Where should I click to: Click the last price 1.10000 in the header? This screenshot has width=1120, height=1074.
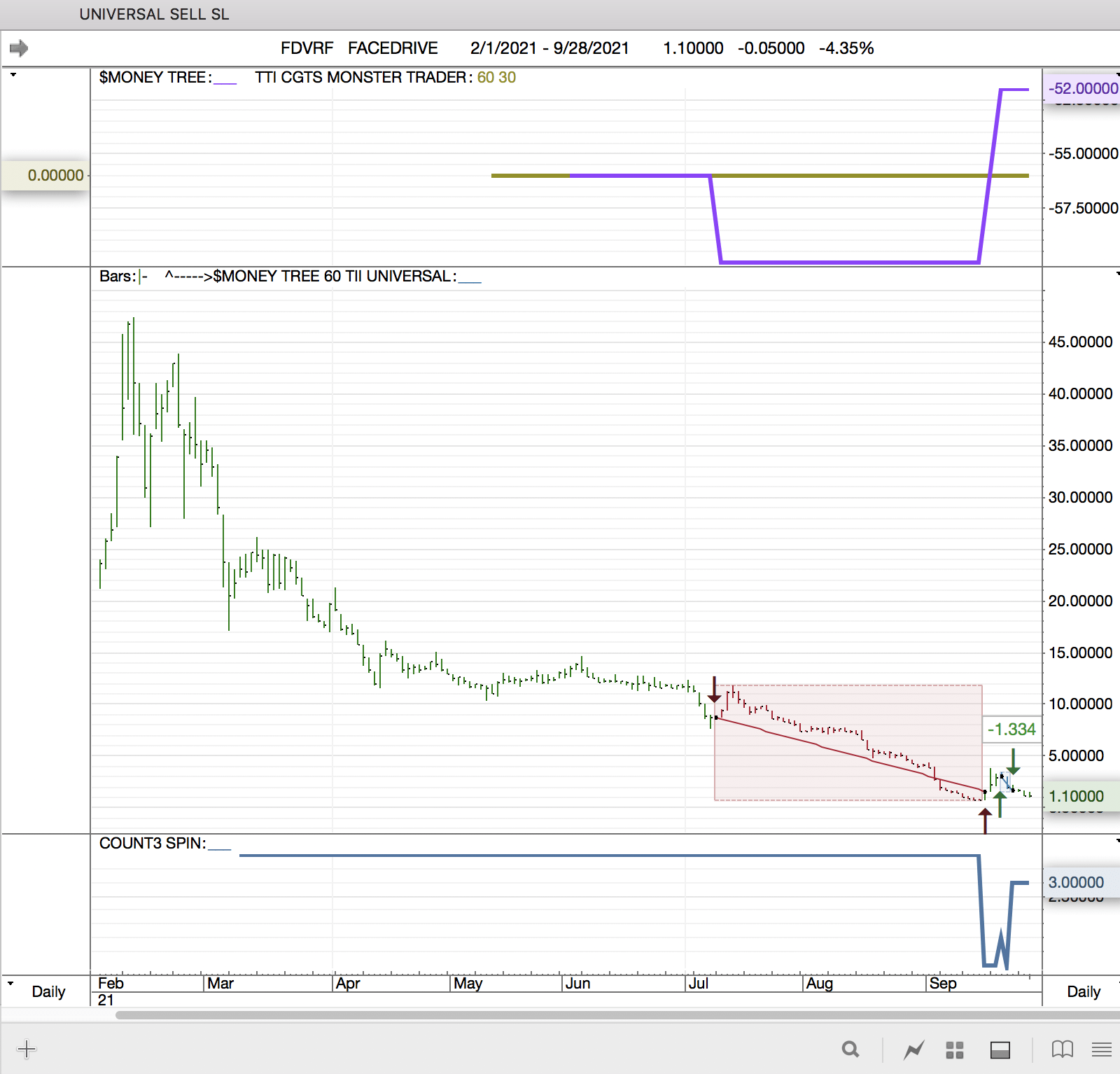pos(693,48)
